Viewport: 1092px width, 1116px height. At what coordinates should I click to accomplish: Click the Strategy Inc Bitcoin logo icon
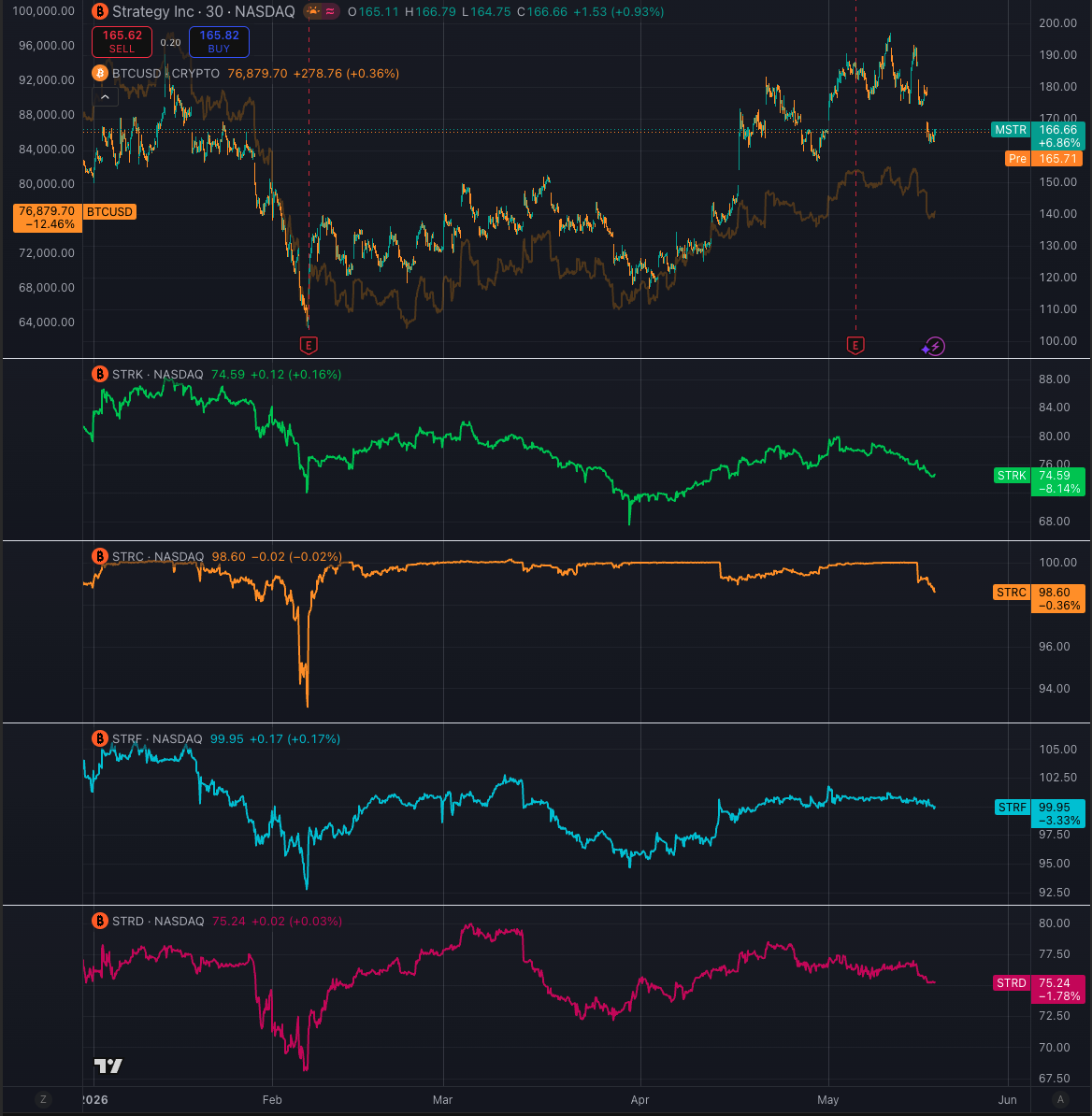[x=100, y=11]
